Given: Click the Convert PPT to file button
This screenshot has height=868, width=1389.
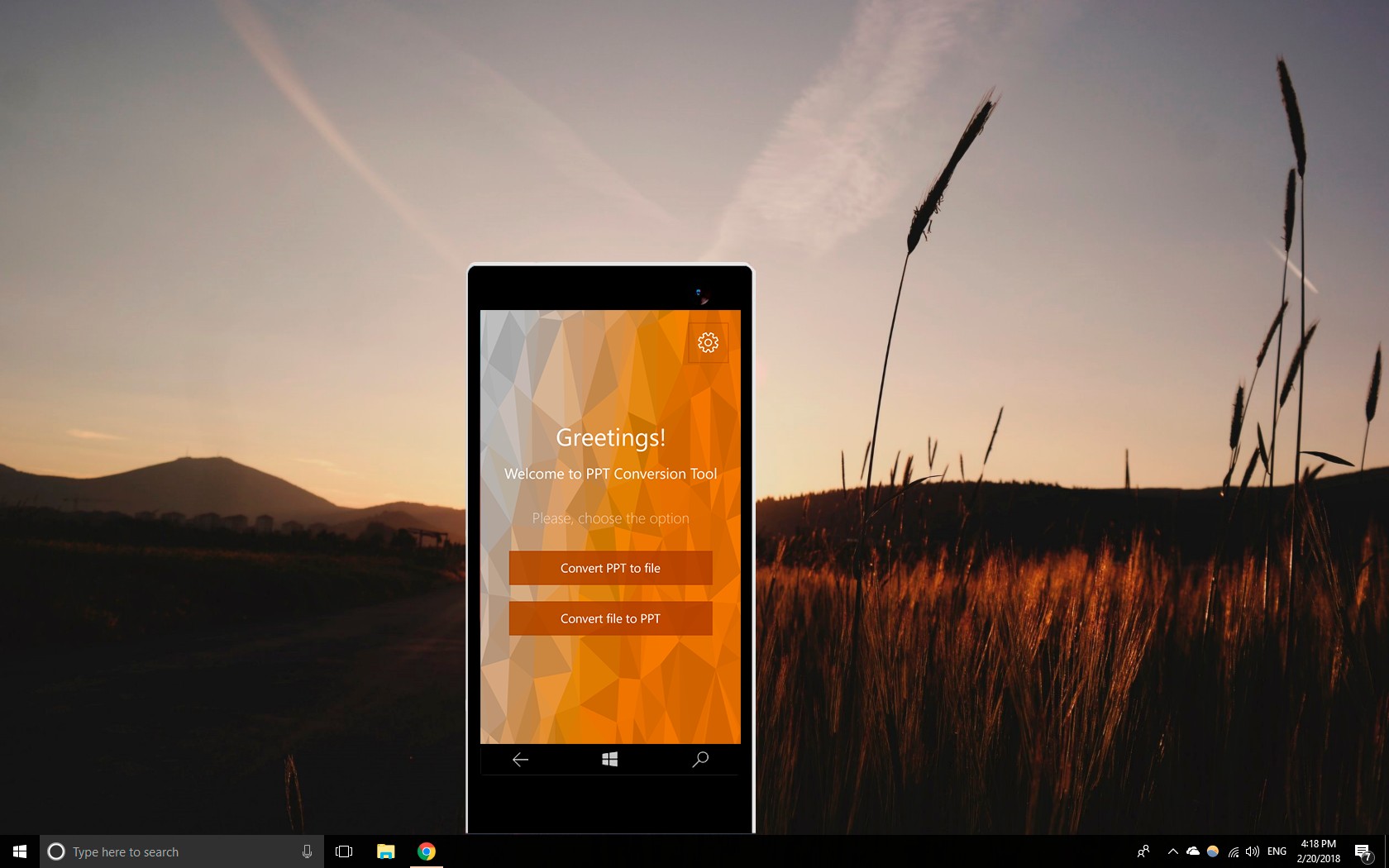Looking at the screenshot, I should coord(610,568).
